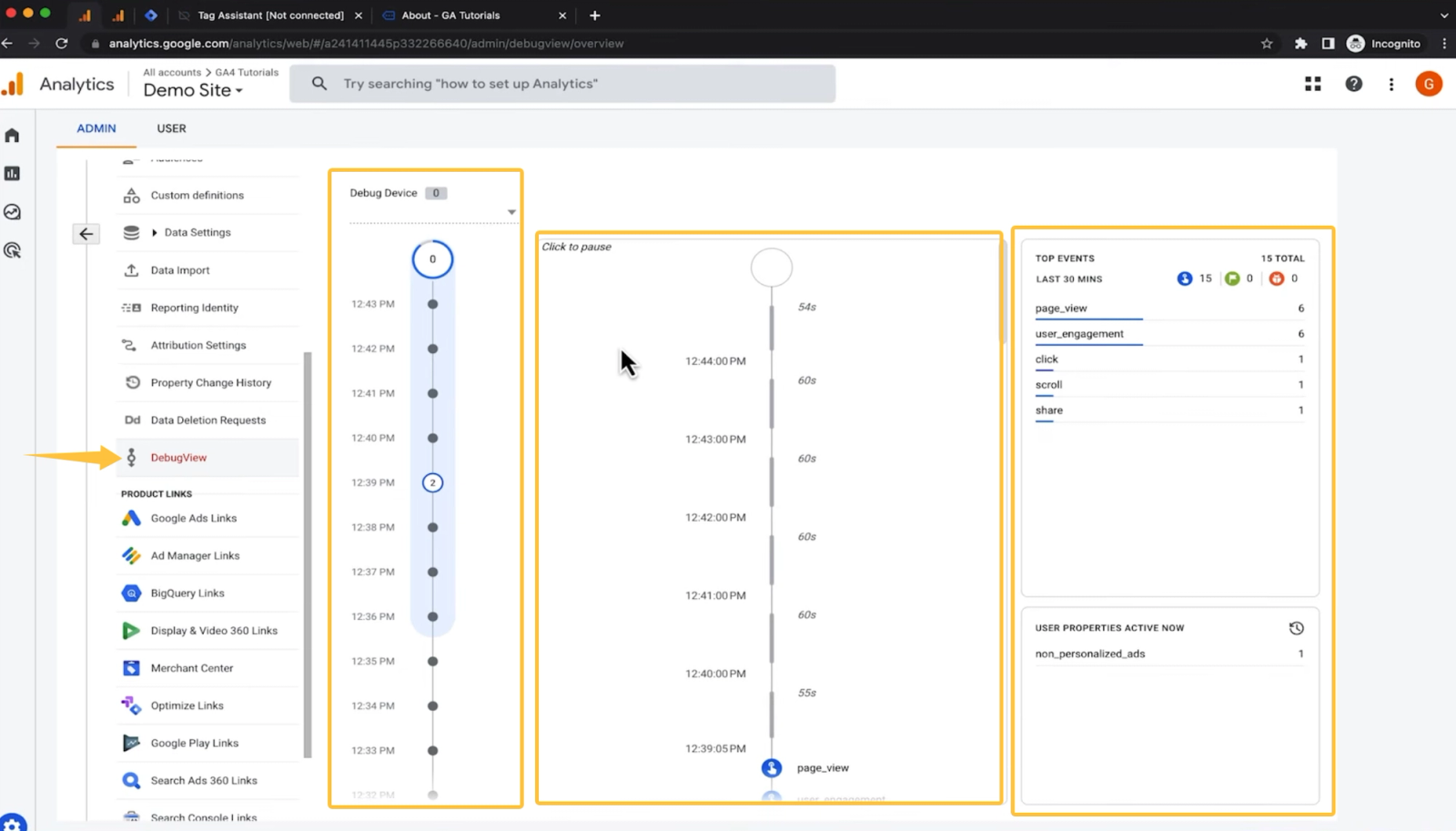Click the Admin gear icon in left rail
The image size is (1456, 831).
(x=13, y=824)
